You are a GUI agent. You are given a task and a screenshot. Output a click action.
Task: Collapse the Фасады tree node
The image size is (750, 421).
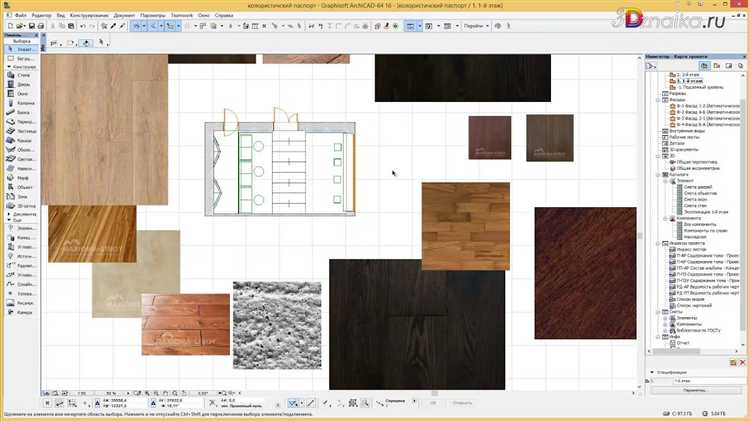tap(658, 100)
